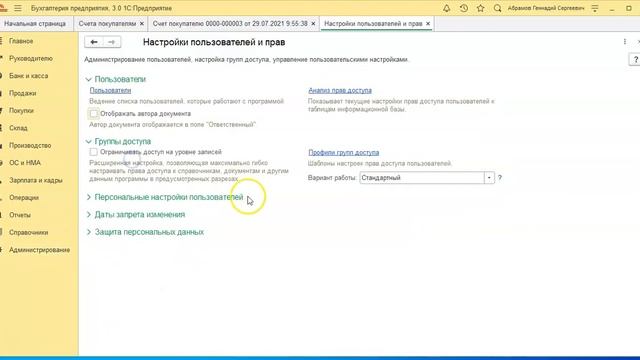Screen dimensions: 640x360
Task: Click the forward arrow navigation button
Action: [111, 42]
